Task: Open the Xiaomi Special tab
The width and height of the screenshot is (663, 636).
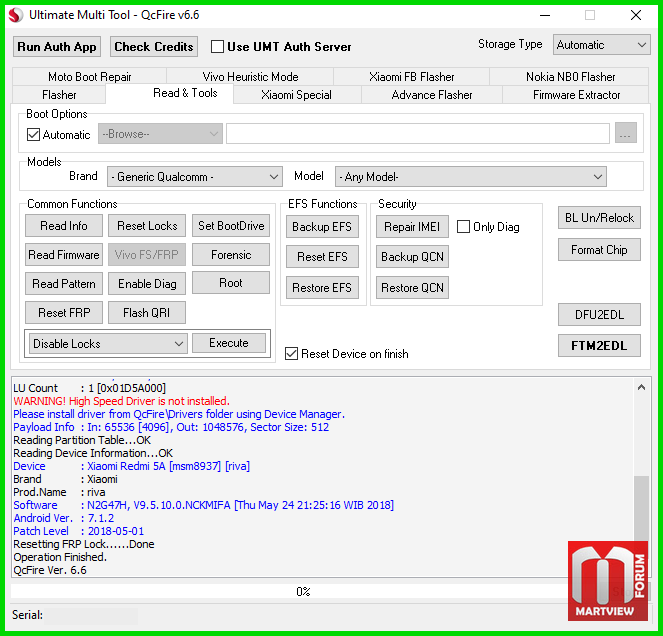Action: point(296,95)
